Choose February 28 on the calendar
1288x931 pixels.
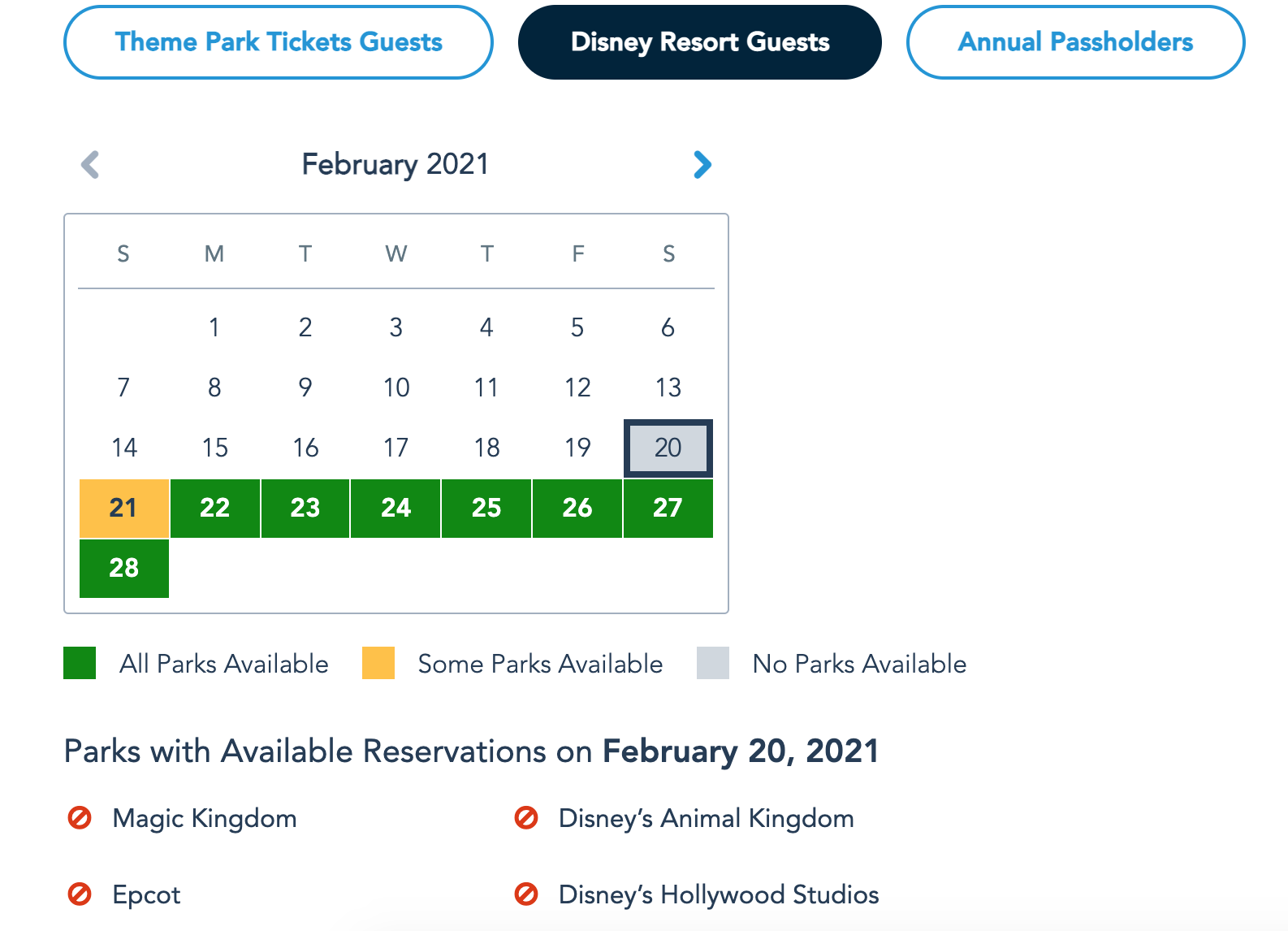(123, 568)
